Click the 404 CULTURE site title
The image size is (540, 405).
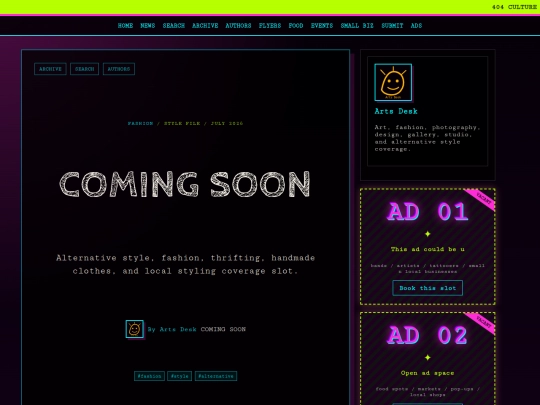point(514,7)
